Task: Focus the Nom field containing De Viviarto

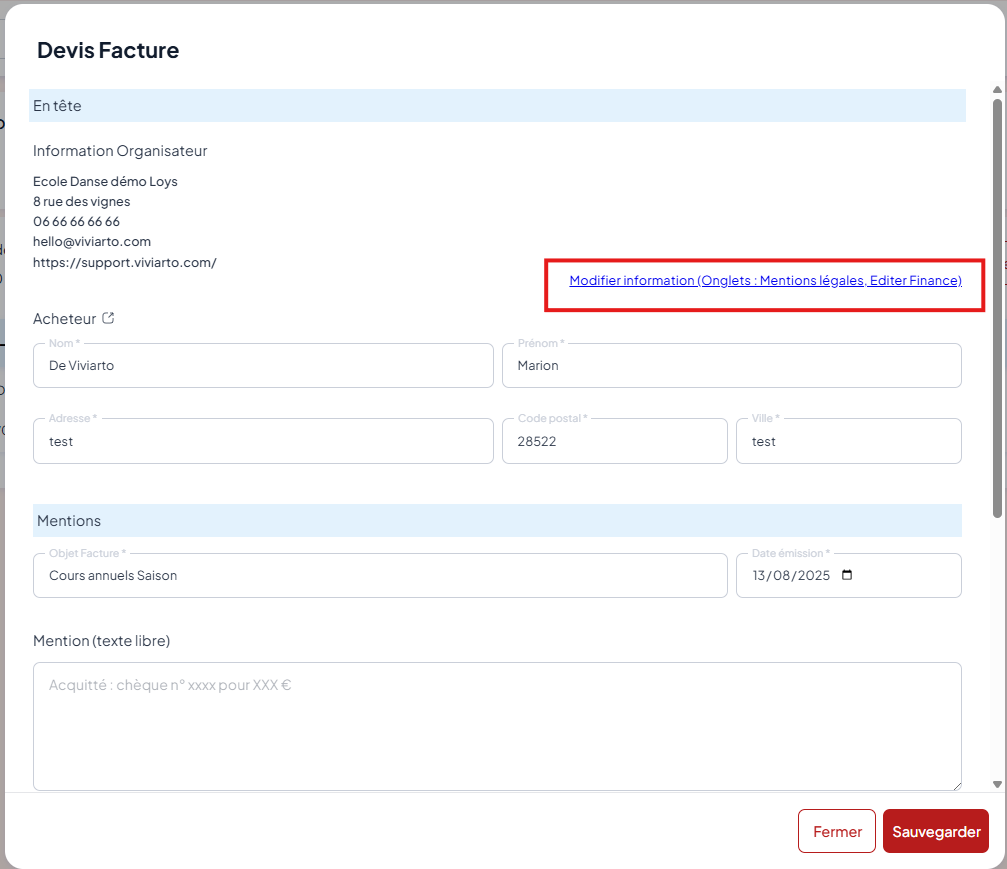Action: pyautogui.click(x=263, y=366)
